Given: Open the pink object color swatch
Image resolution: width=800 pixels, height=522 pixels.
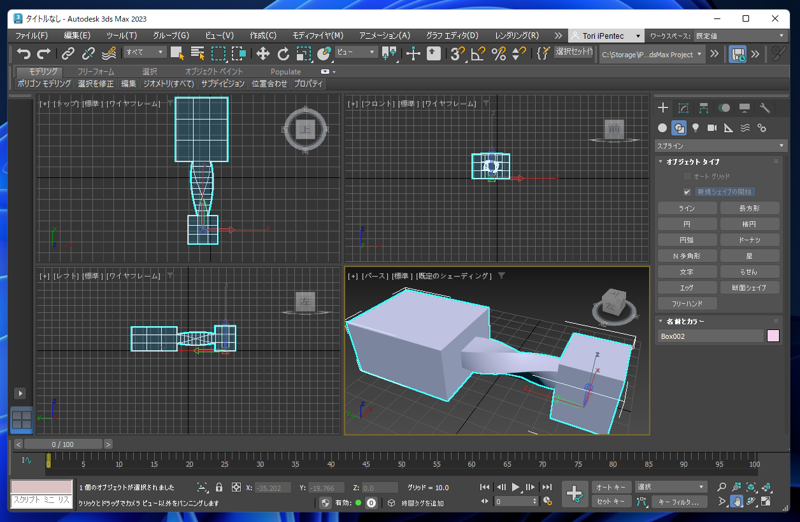Looking at the screenshot, I should (x=773, y=336).
